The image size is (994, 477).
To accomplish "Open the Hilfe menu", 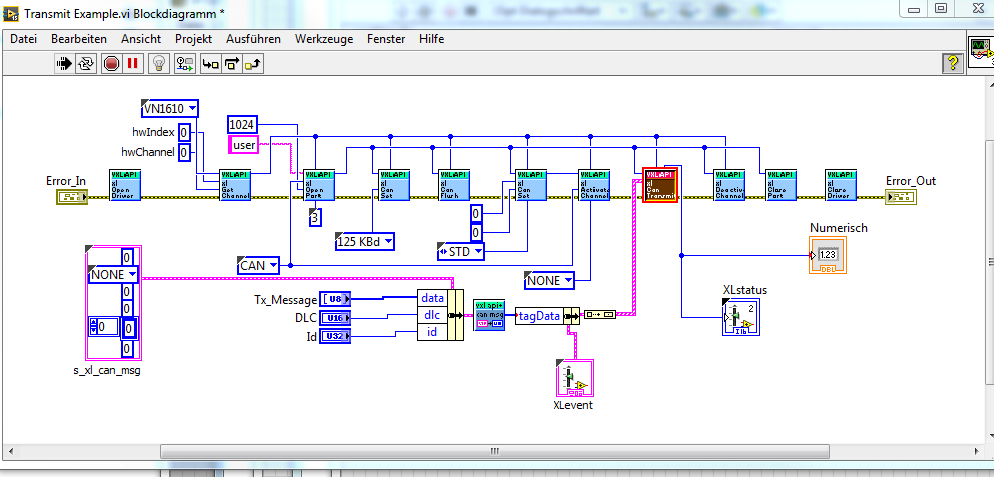I will click(x=432, y=39).
